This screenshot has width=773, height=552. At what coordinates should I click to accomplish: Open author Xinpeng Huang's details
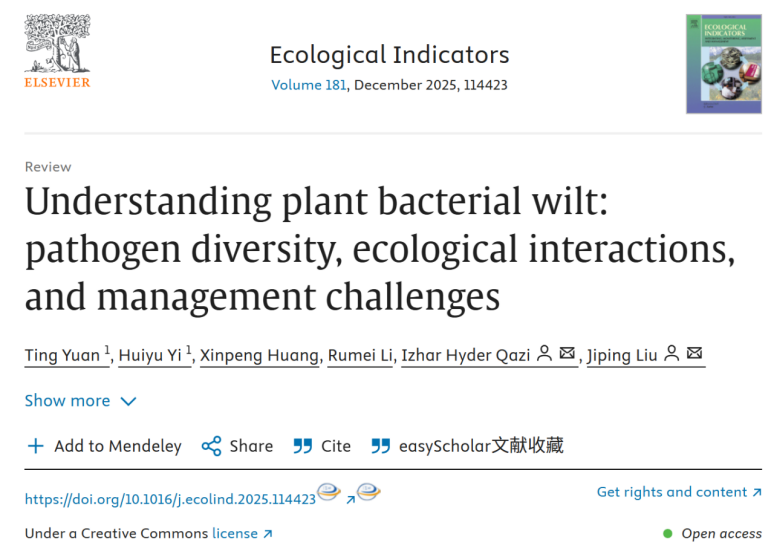click(260, 355)
